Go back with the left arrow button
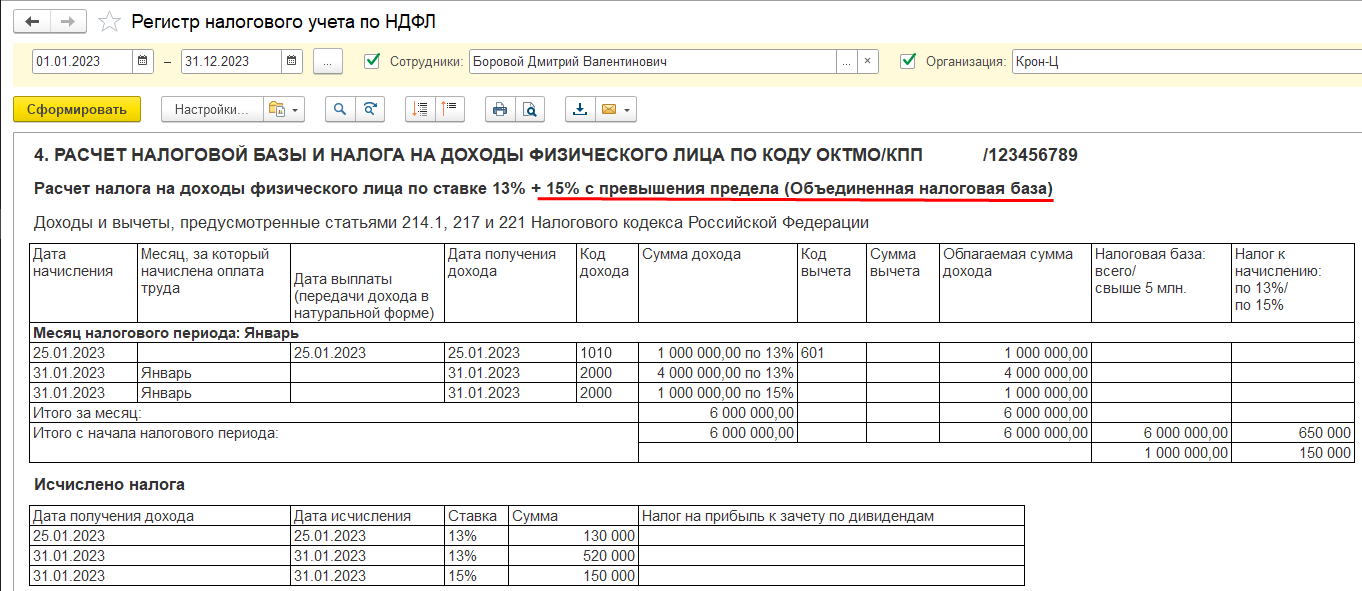1362x591 pixels. click(31, 22)
